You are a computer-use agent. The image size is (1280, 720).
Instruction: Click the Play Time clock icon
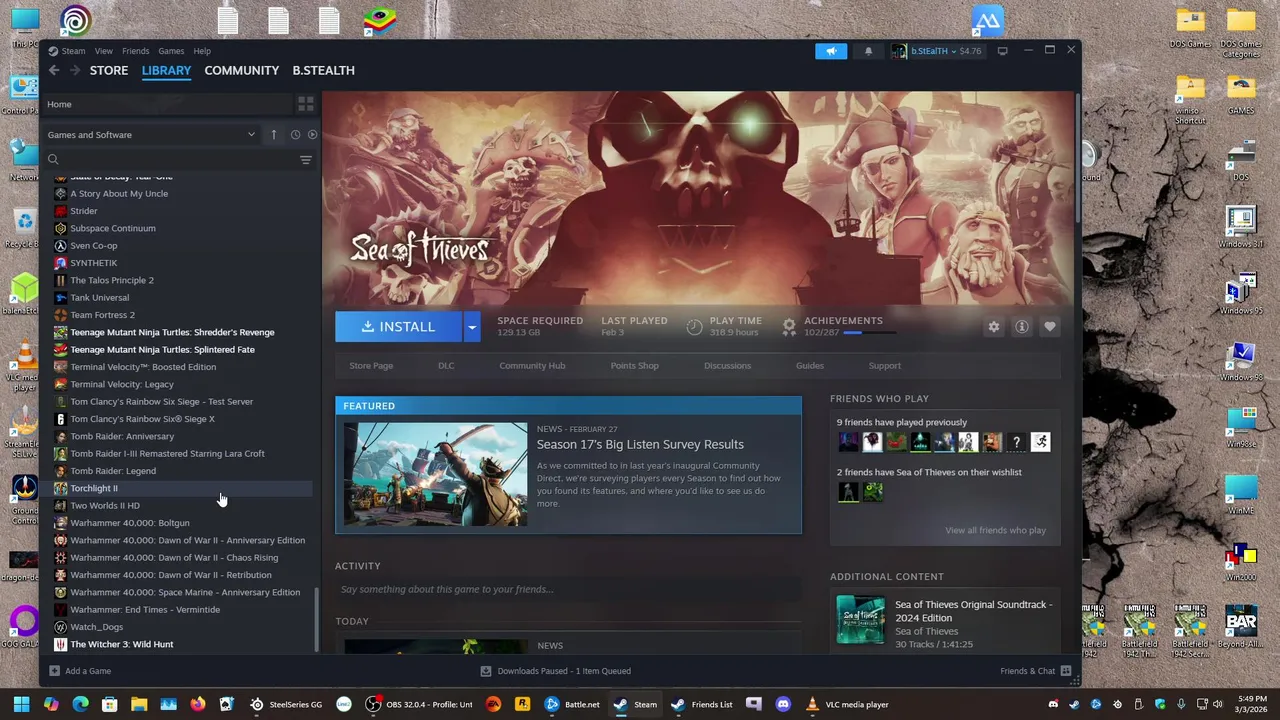tap(694, 327)
